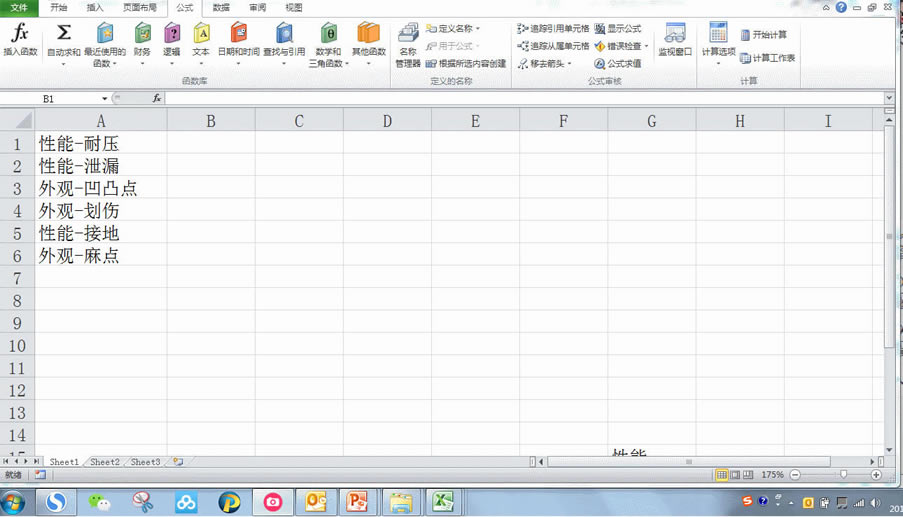This screenshot has height=517, width=903.
Task: Click in the formula bar input field
Action: 524,98
